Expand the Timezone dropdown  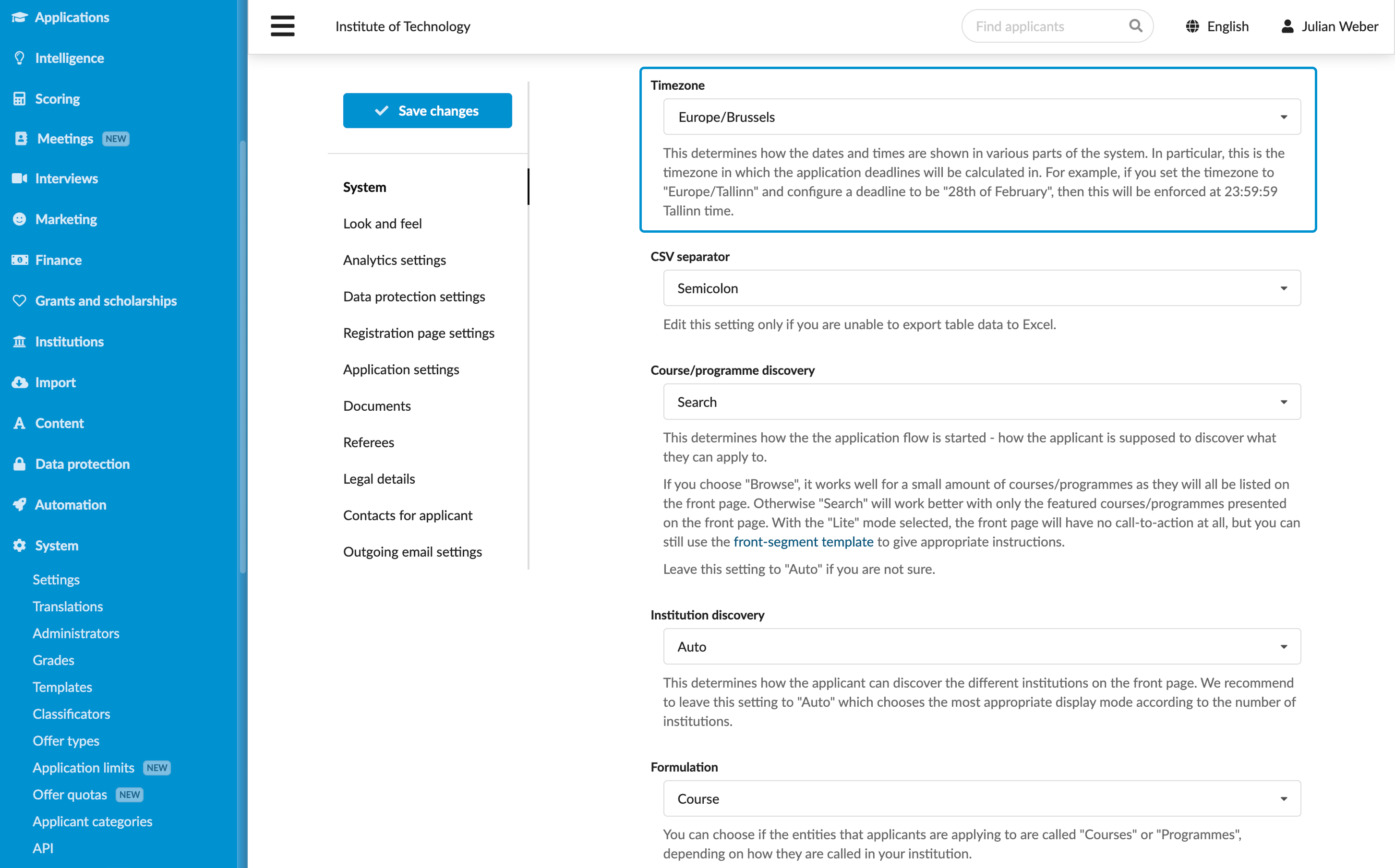[x=982, y=117]
